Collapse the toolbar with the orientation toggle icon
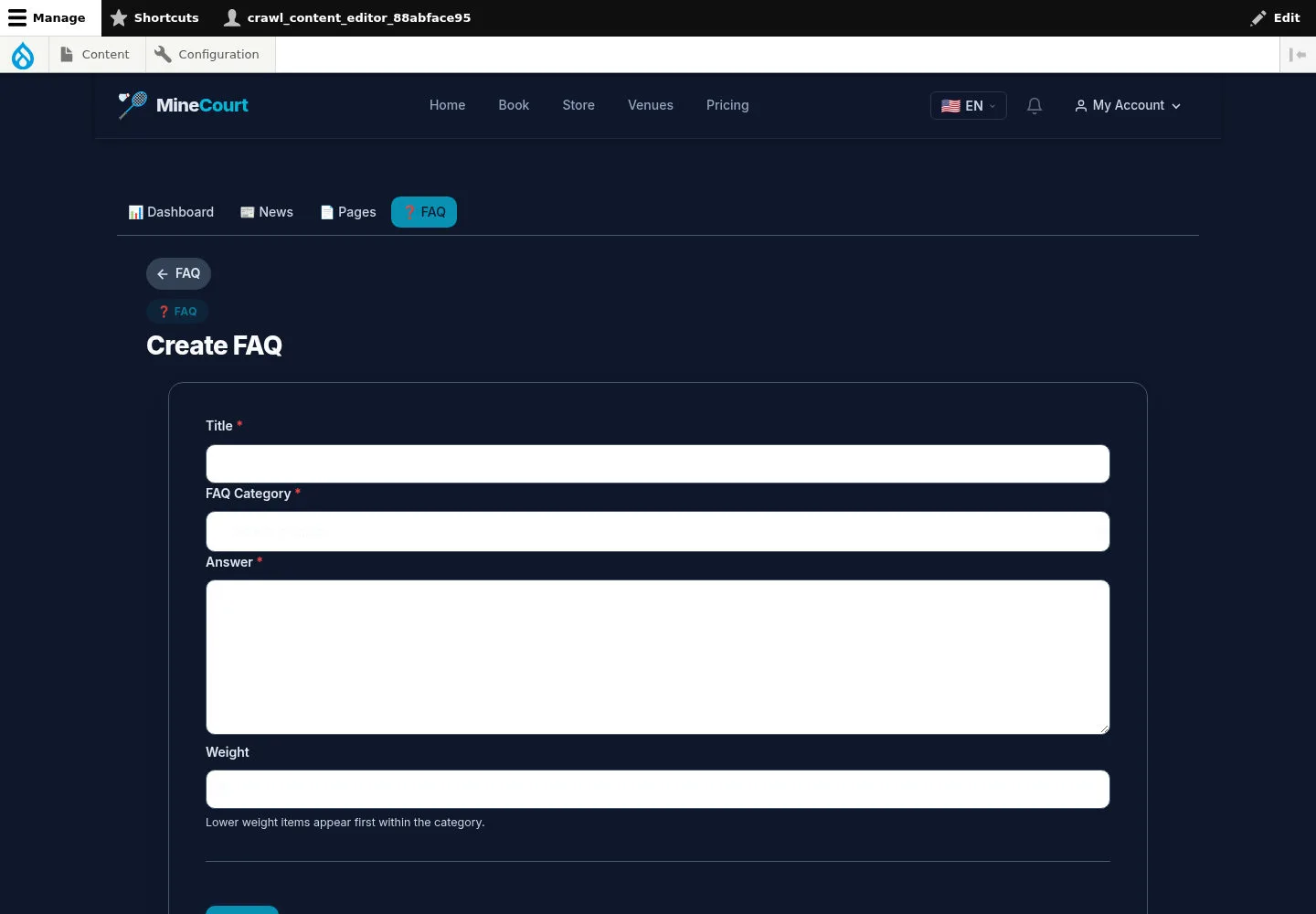The image size is (1316, 914). click(x=1298, y=55)
